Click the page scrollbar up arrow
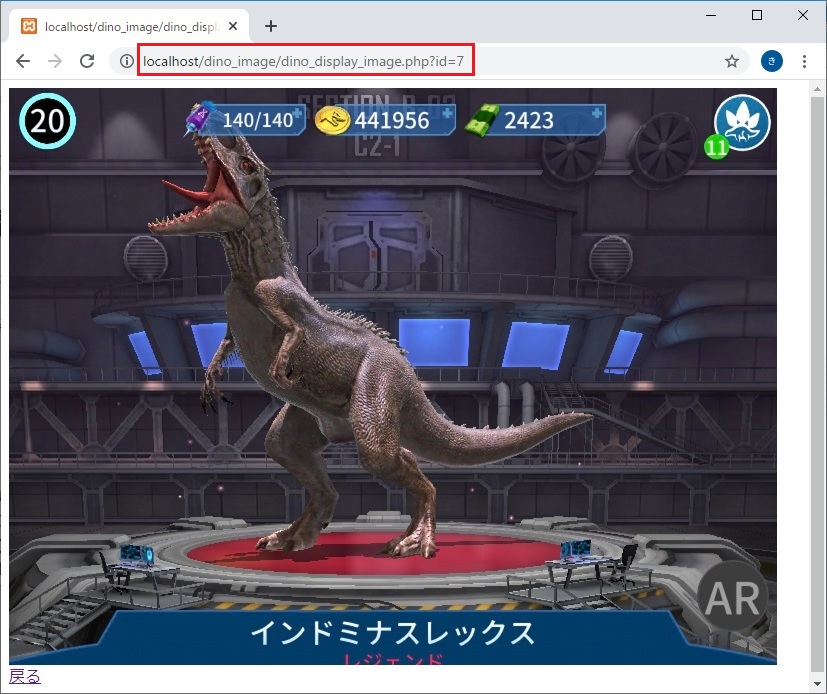This screenshot has height=694, width=827. tap(818, 89)
